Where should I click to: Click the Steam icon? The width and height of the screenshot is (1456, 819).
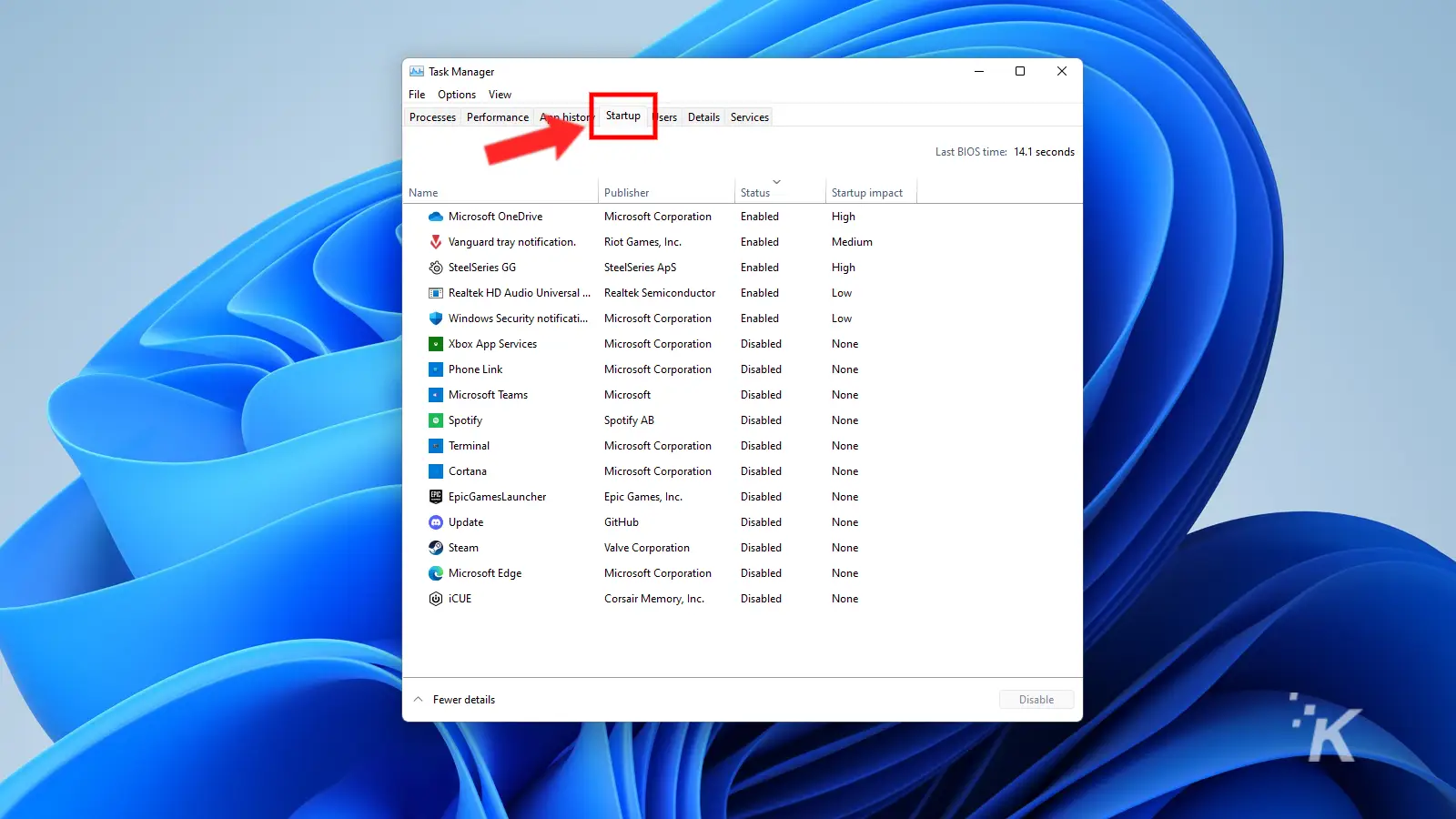(x=436, y=548)
